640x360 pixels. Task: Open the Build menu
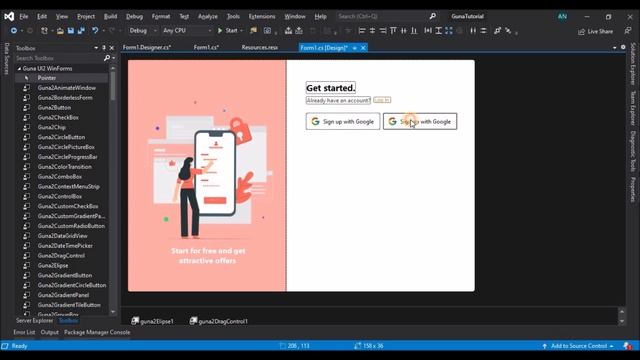pos(110,16)
